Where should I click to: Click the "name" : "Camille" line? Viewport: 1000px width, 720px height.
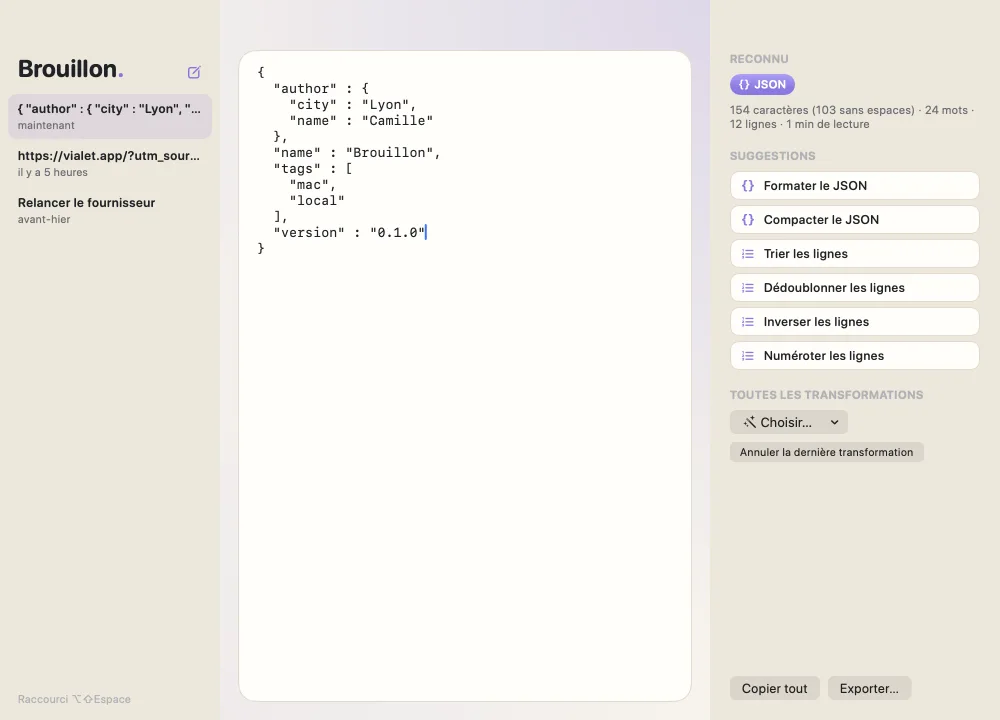(x=361, y=121)
